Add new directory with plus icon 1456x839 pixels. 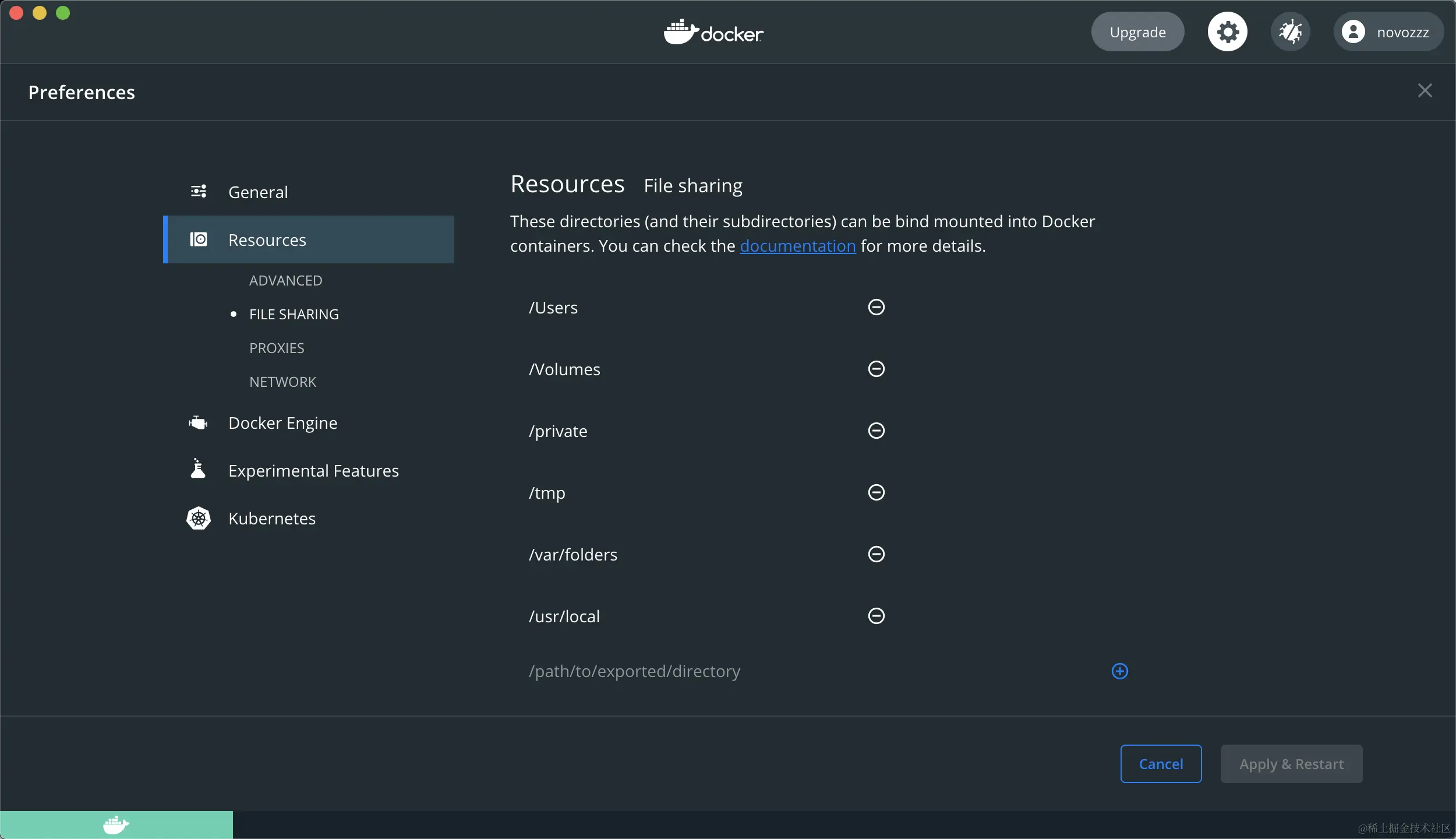tap(1119, 671)
